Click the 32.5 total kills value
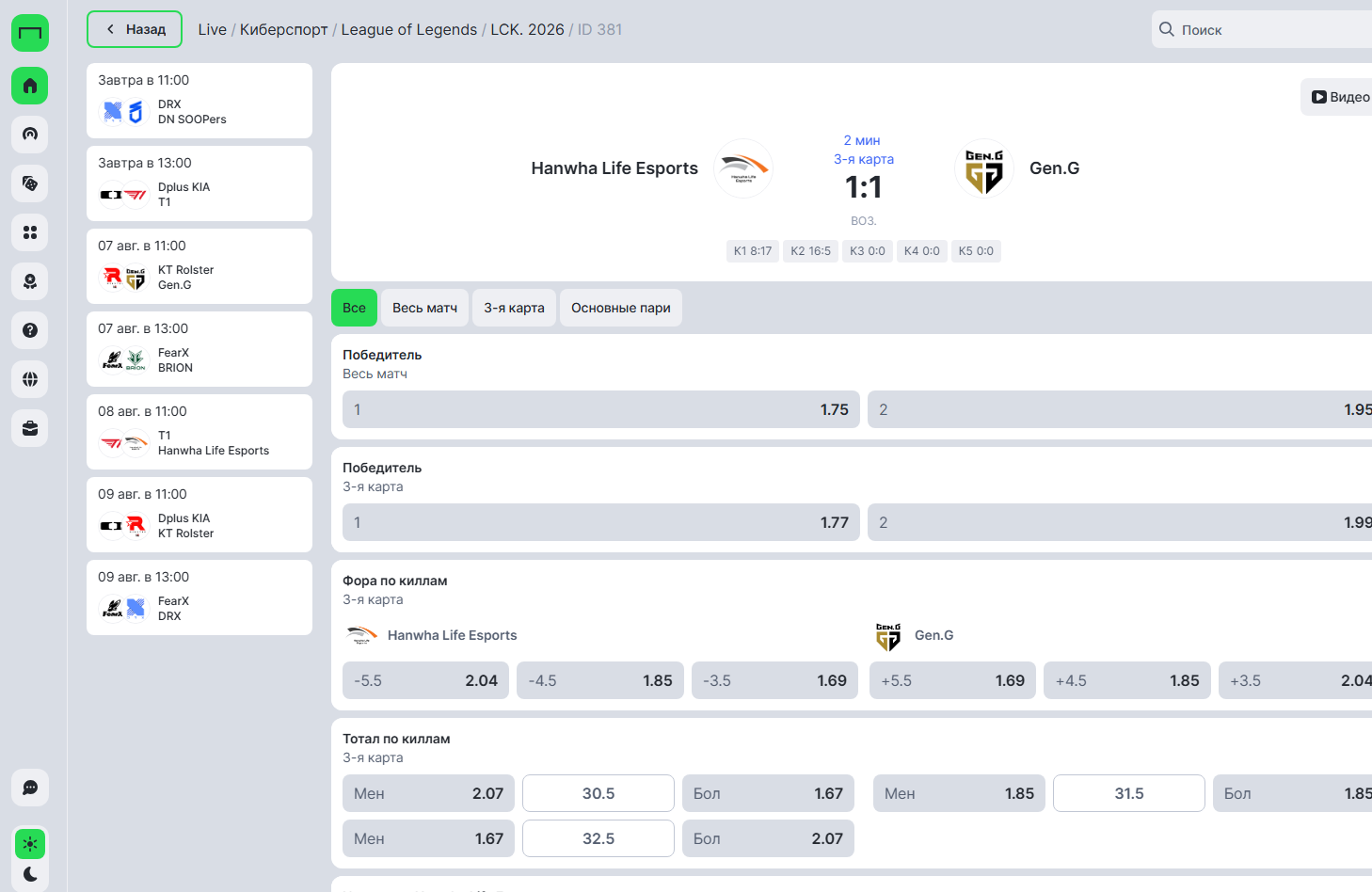This screenshot has width=1372, height=892. tap(598, 838)
